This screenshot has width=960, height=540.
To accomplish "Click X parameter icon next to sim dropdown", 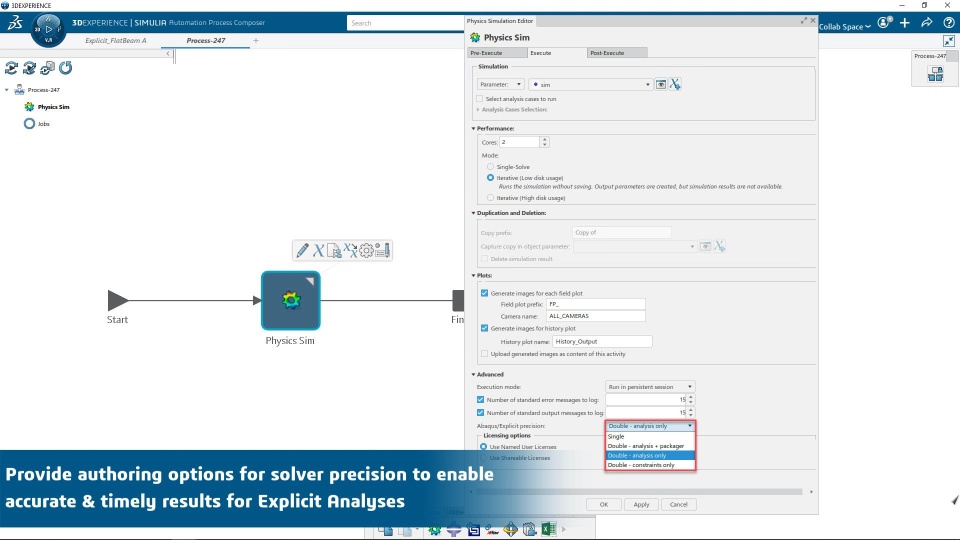I will tap(675, 84).
